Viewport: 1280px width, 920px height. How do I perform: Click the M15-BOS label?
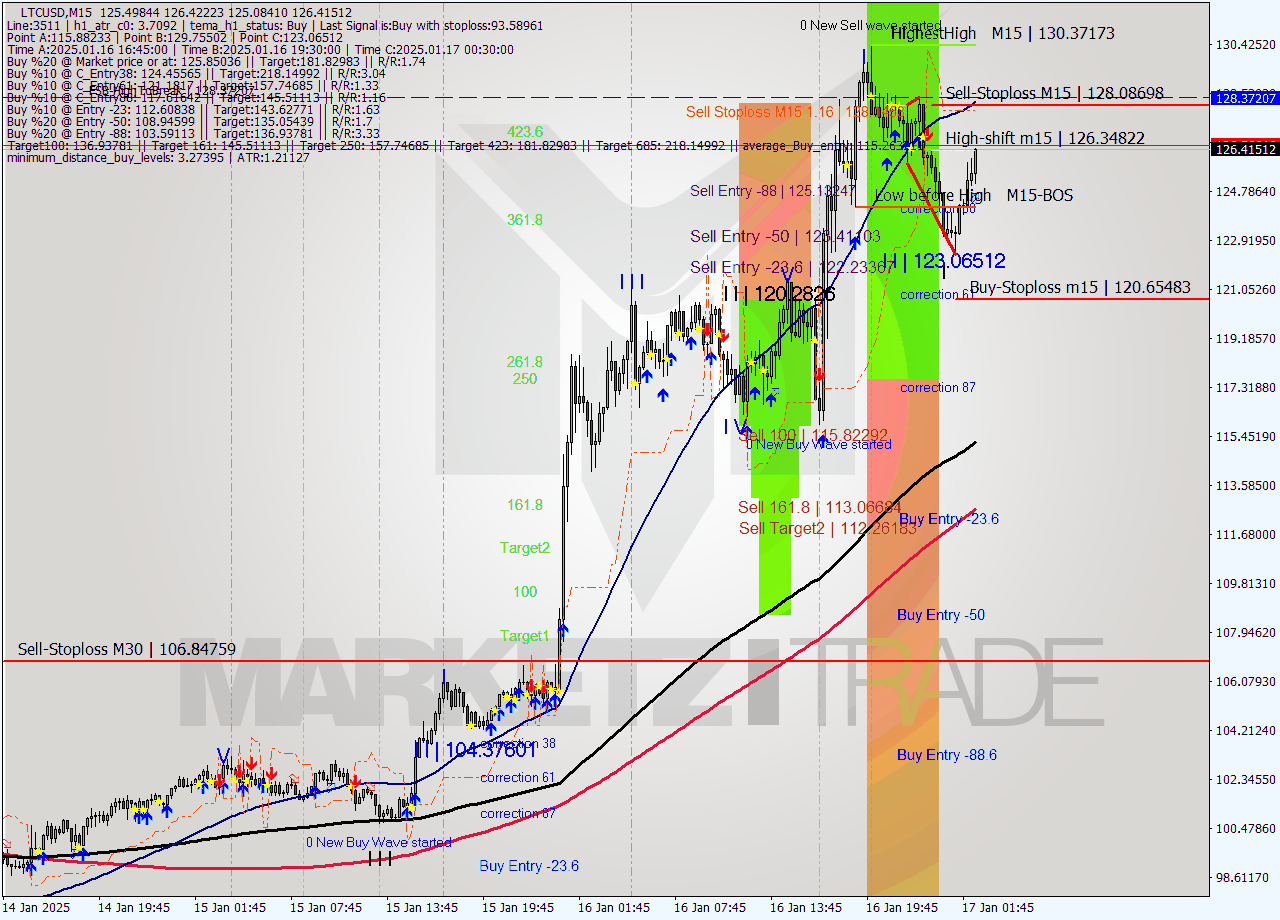[x=1040, y=195]
